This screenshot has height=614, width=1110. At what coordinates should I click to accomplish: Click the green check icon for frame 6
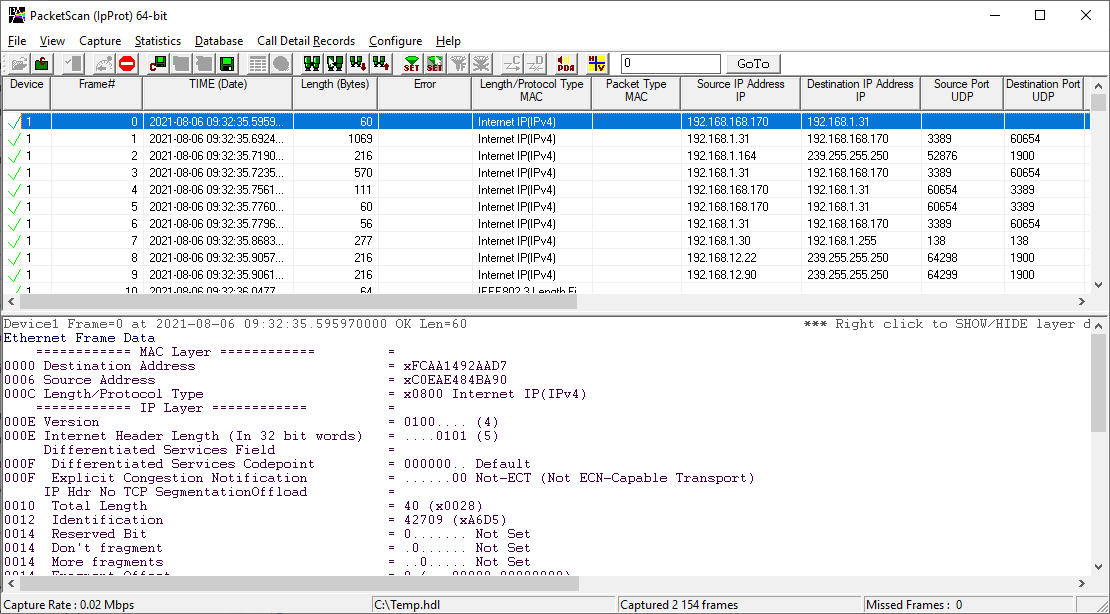(13, 224)
